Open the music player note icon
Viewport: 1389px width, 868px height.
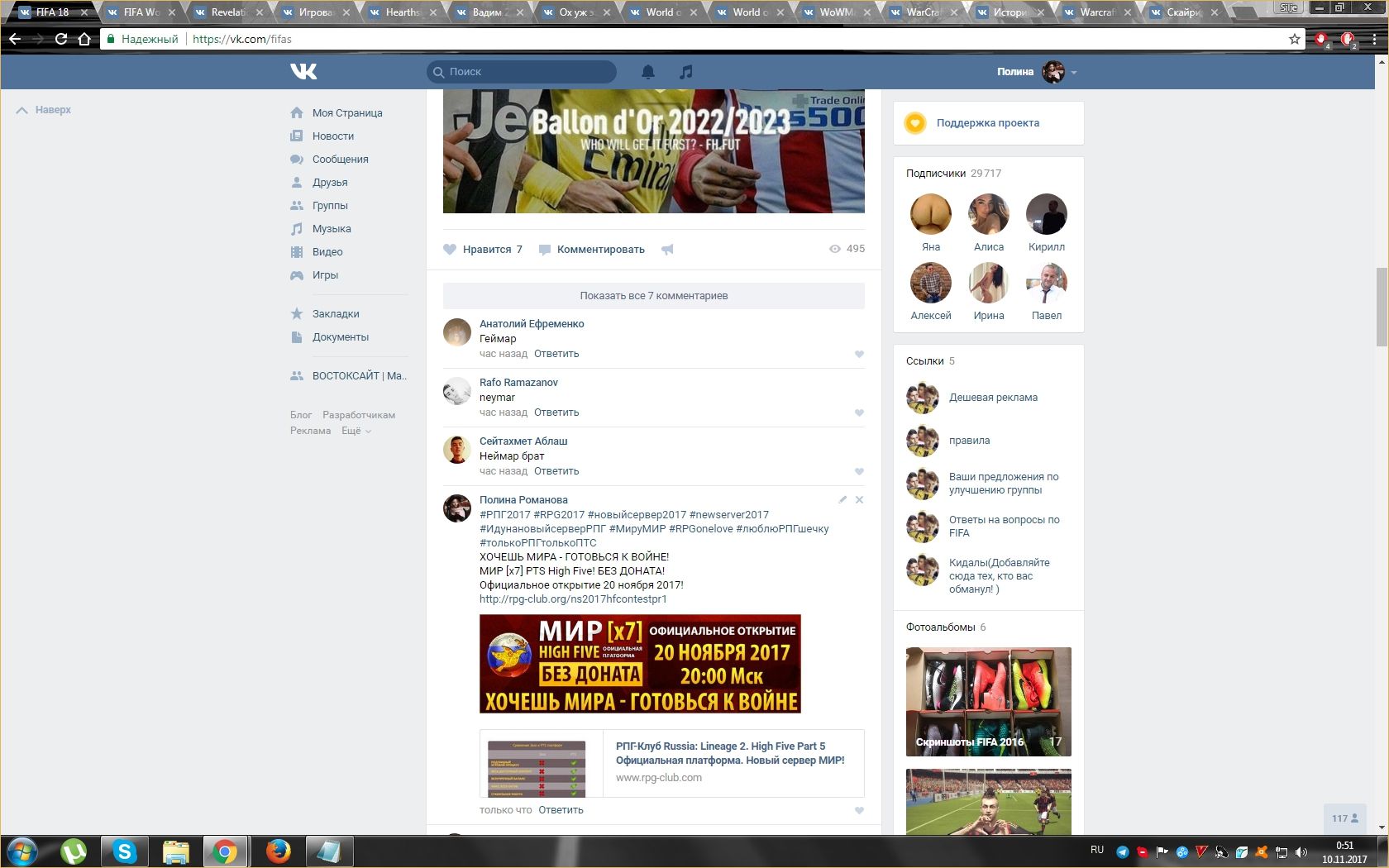(686, 72)
